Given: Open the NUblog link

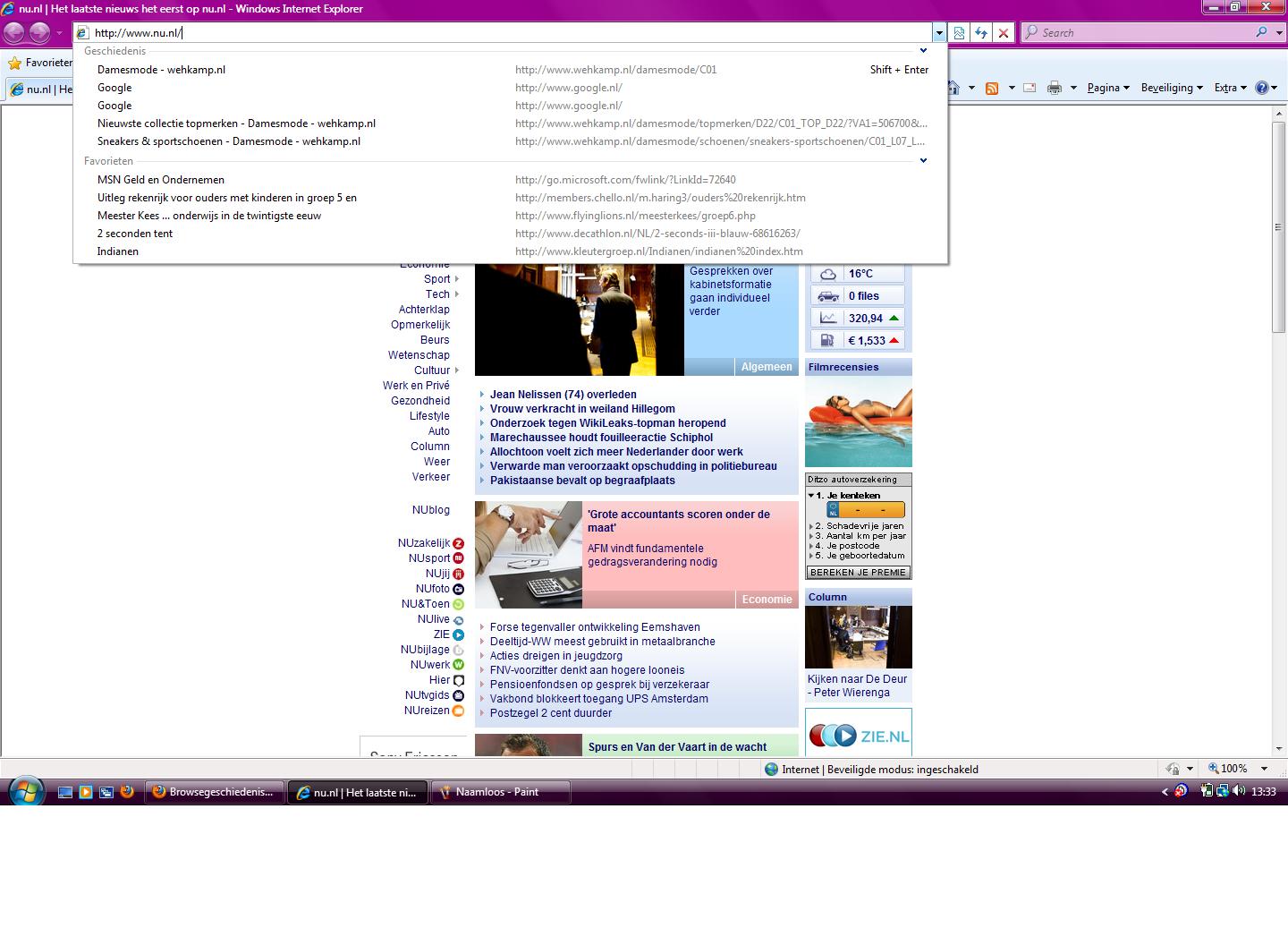Looking at the screenshot, I should coord(431,510).
